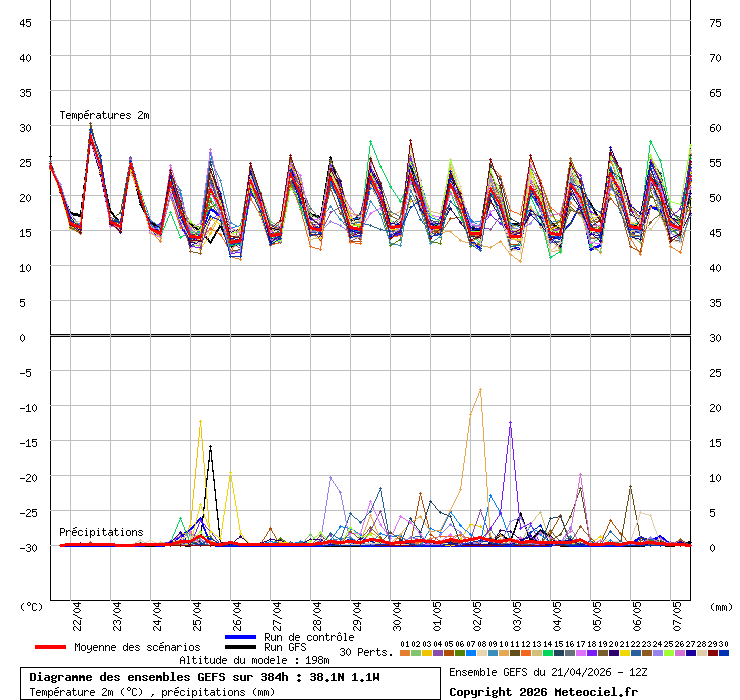Click the (mm) unit label on right axis

(x=721, y=606)
